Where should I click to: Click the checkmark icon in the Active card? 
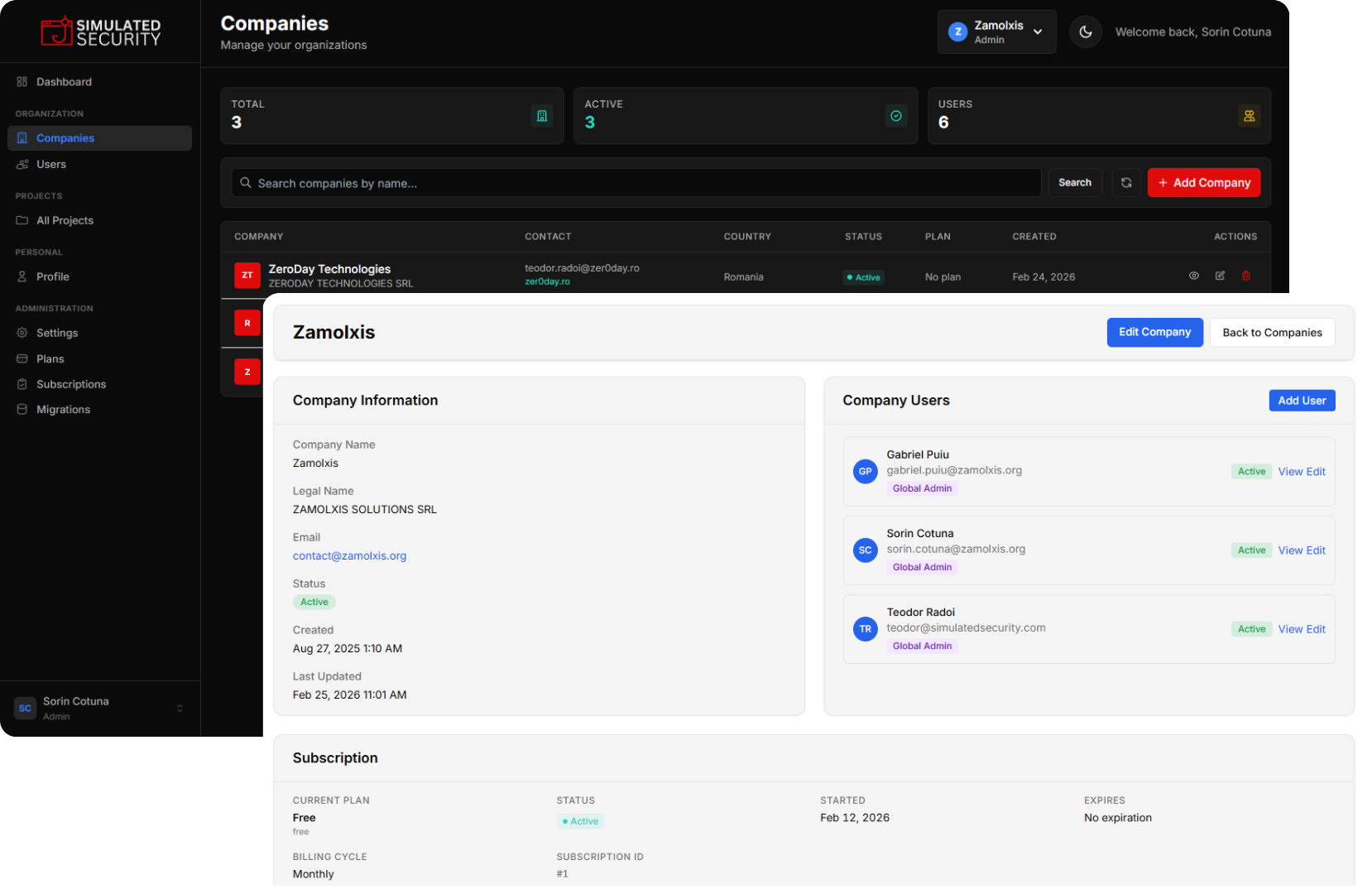tap(895, 116)
